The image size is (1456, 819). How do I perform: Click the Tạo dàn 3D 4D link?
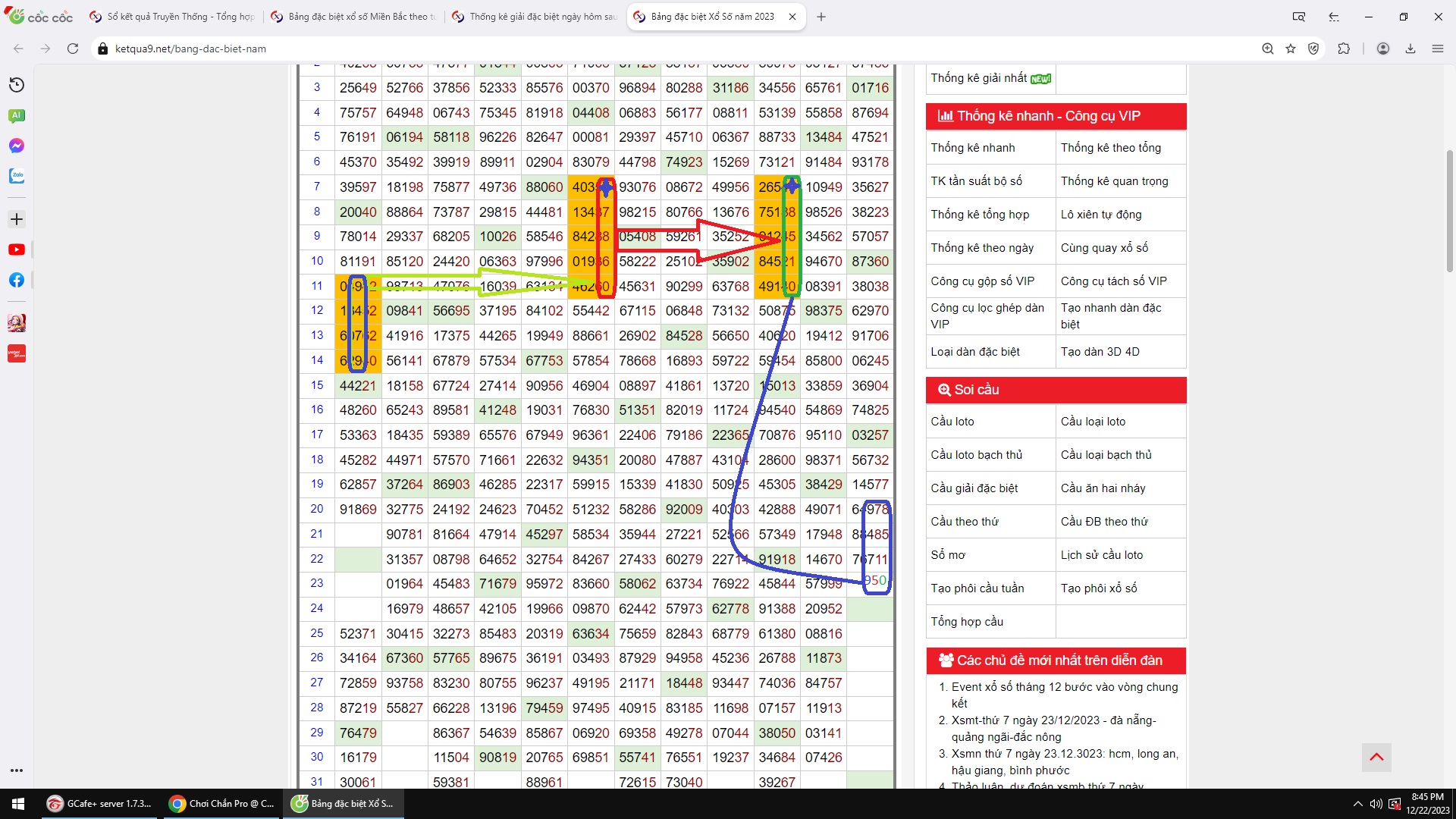click(x=1100, y=352)
